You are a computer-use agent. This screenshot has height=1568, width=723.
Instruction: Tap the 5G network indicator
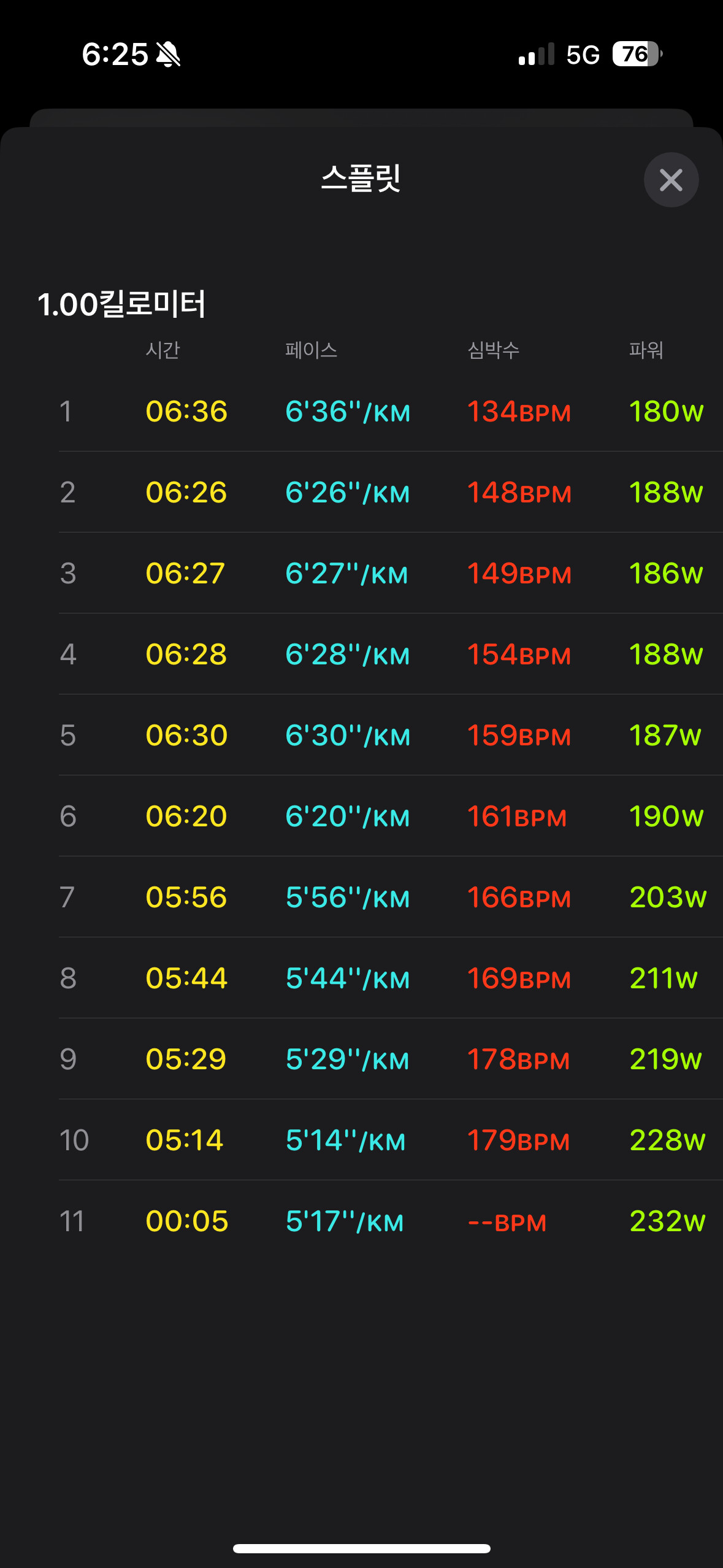click(583, 55)
